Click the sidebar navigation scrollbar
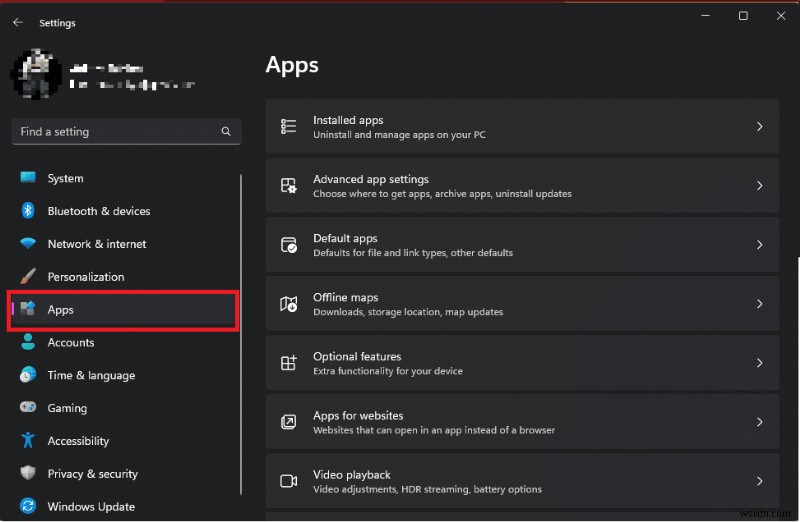The image size is (800, 522). pos(241,334)
